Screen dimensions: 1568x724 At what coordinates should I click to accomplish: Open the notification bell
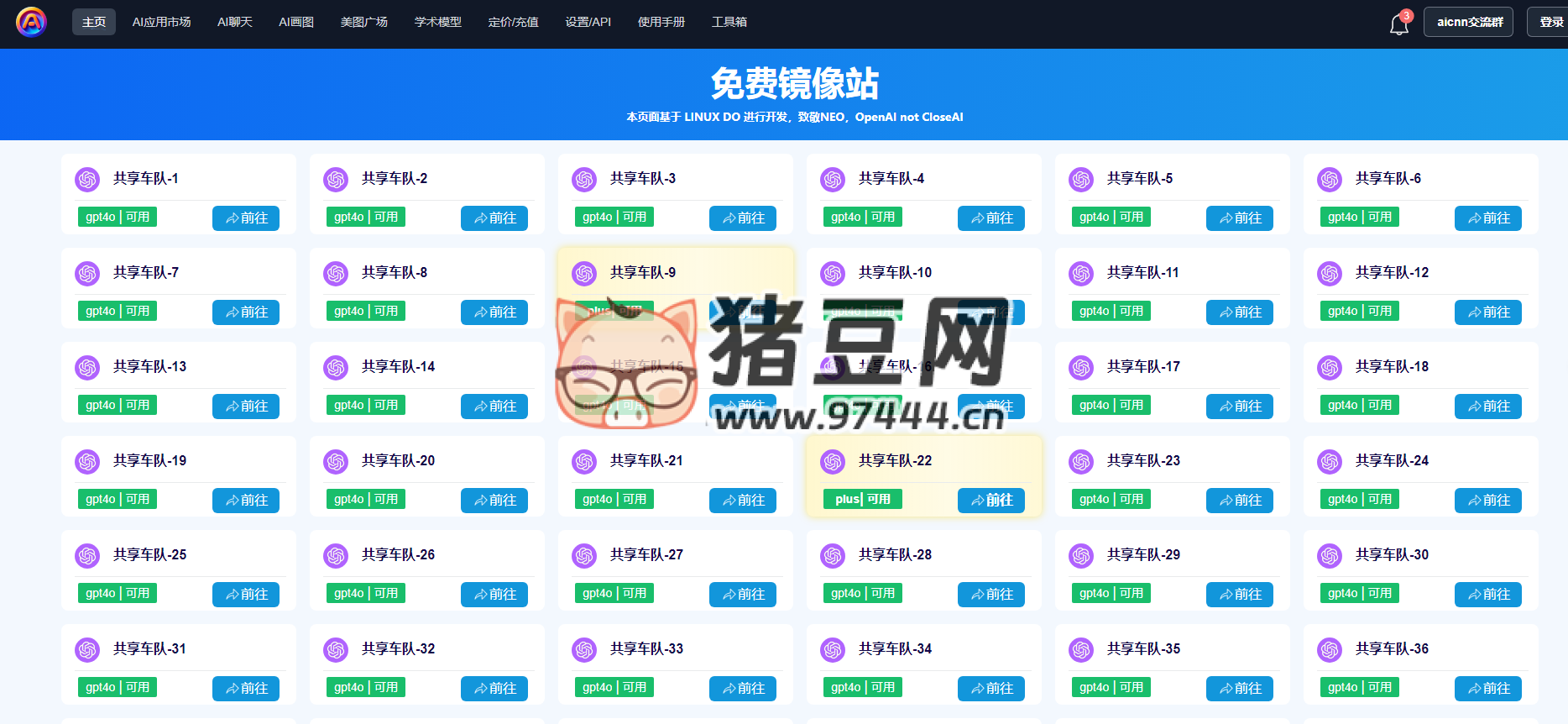(x=1399, y=24)
